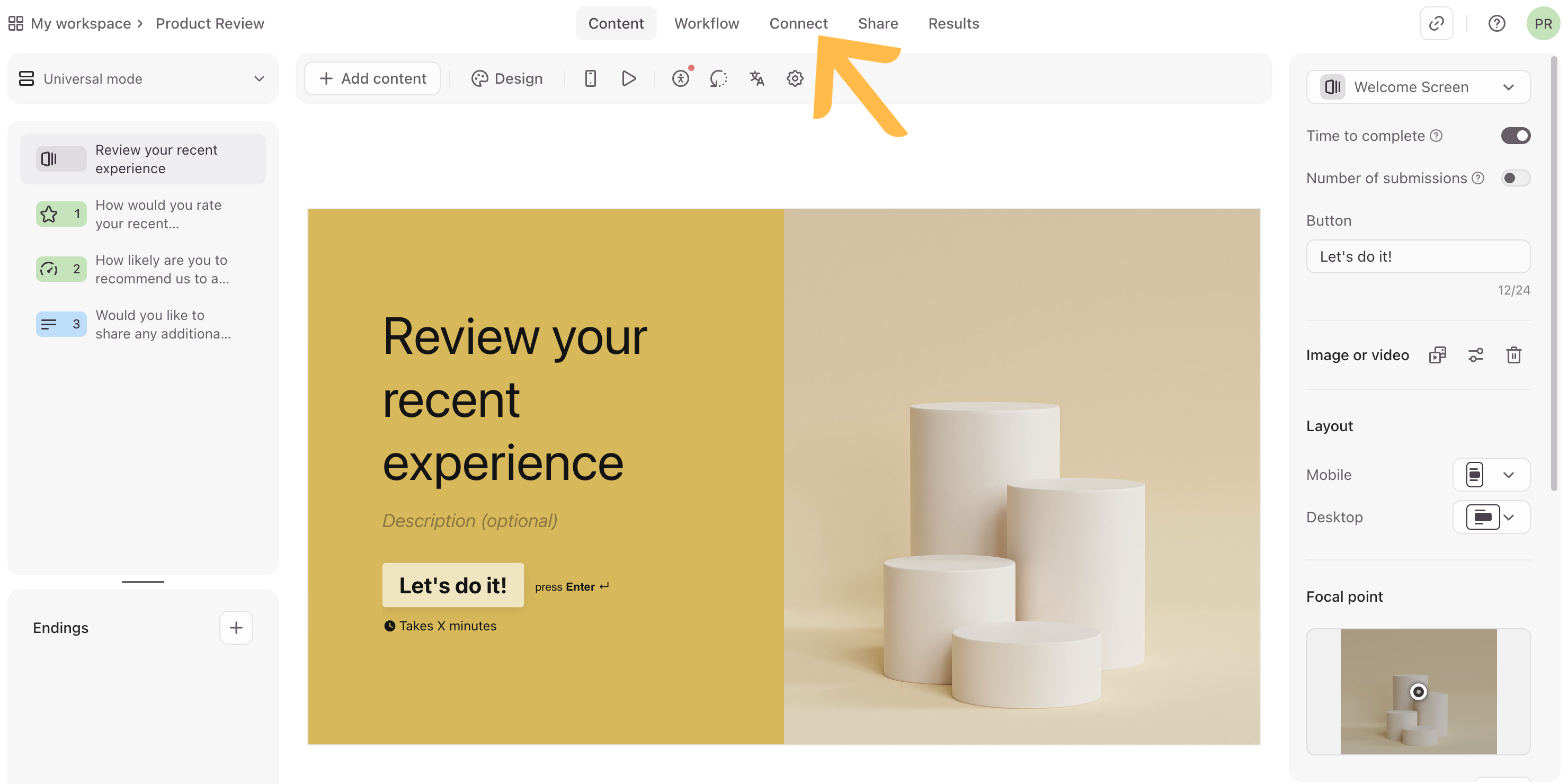This screenshot has height=784, width=1568.
Task: Click the mobile preview icon
Action: [590, 78]
